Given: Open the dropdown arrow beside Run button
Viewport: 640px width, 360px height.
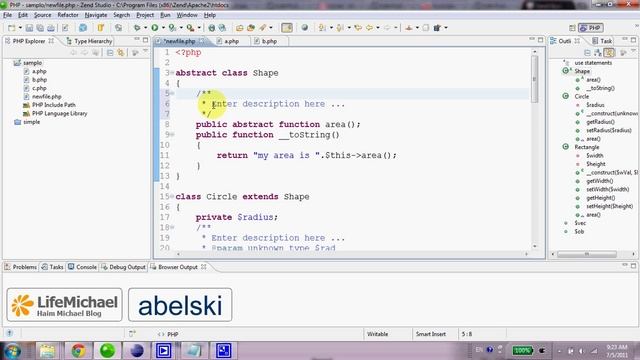Looking at the screenshot, I should coord(163,28).
